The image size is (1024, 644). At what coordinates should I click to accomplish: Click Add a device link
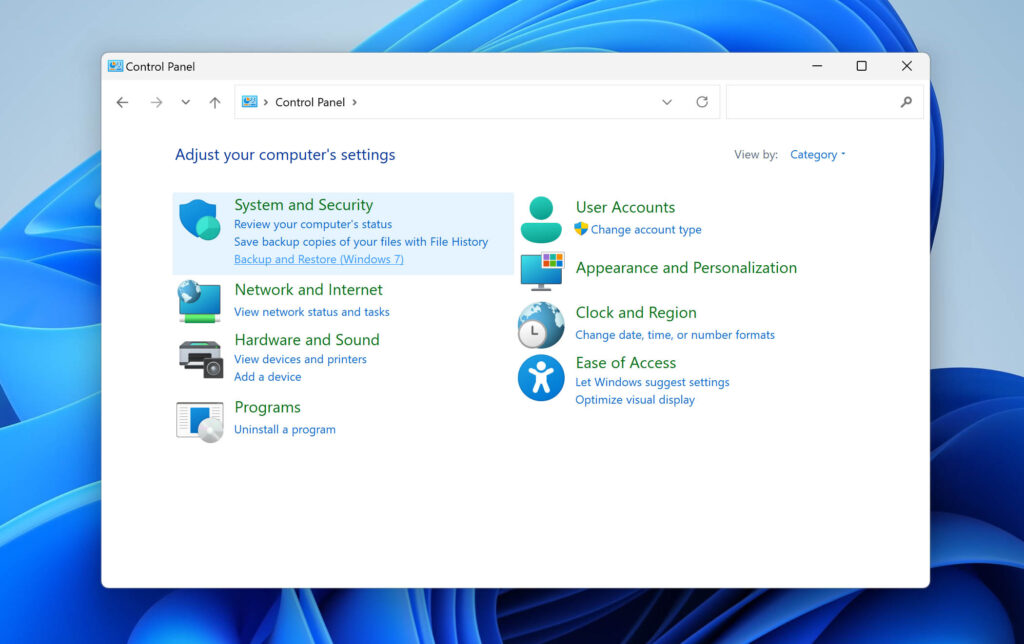point(268,377)
